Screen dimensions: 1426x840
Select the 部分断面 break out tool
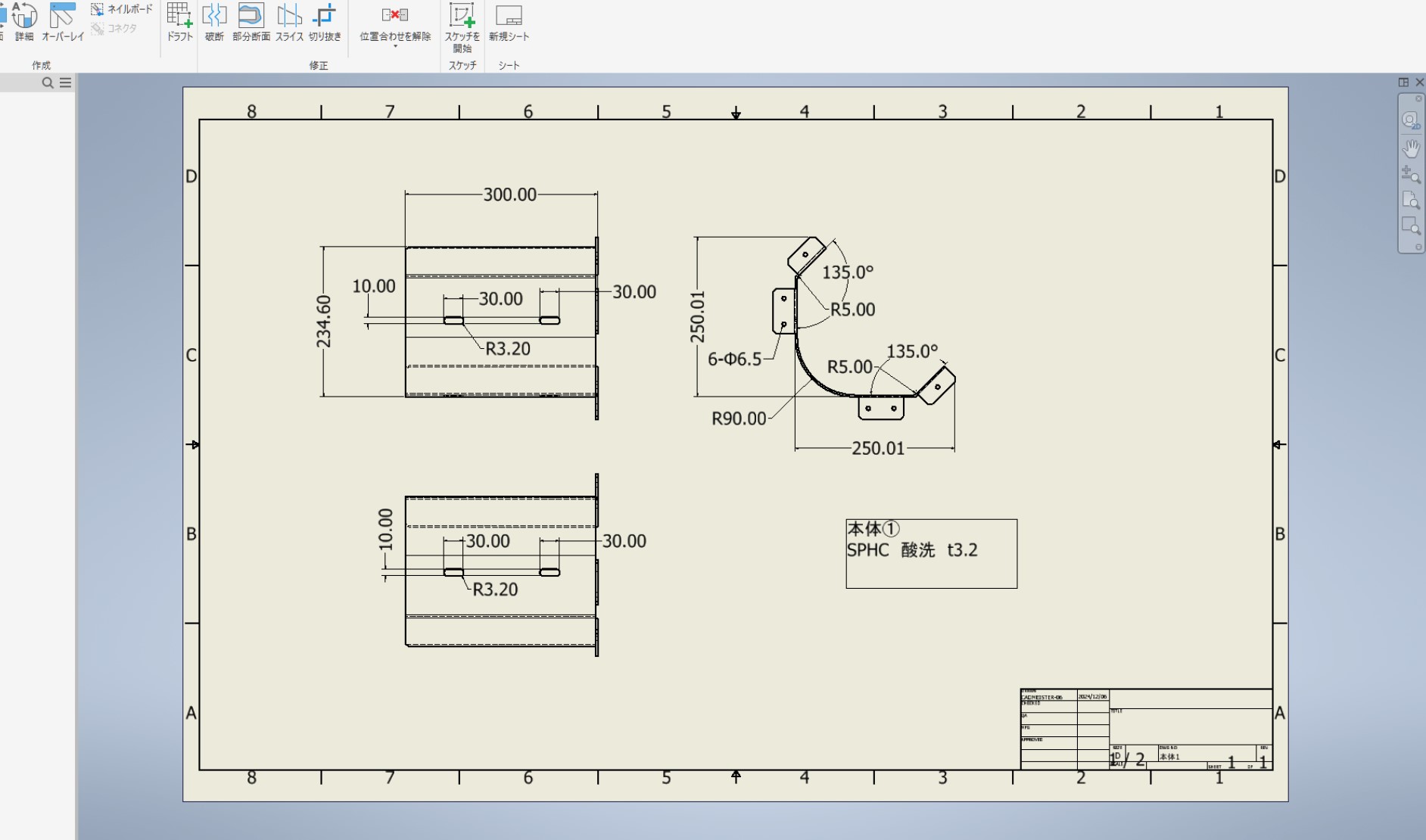click(x=251, y=23)
